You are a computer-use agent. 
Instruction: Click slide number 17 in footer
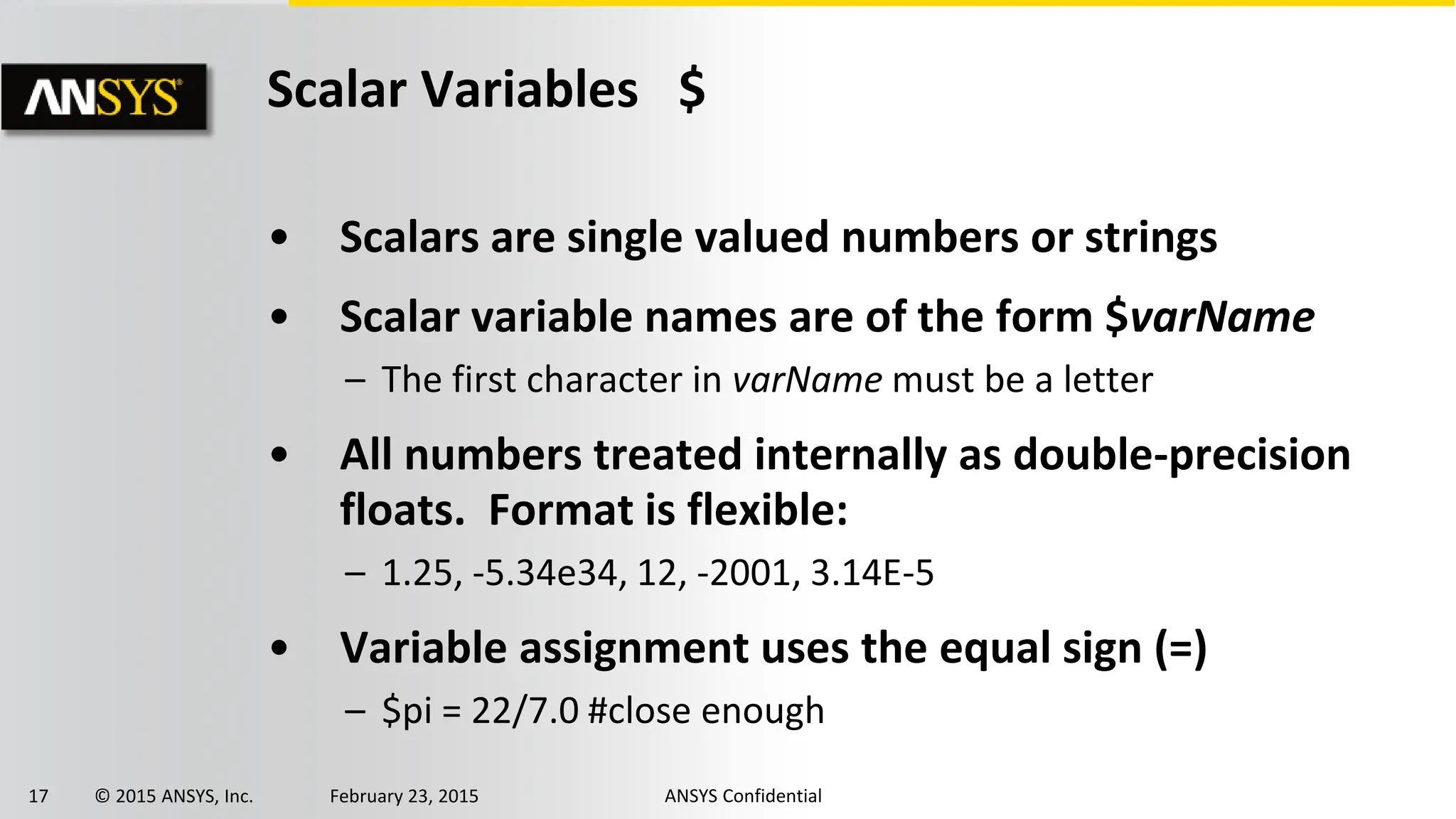(x=38, y=796)
